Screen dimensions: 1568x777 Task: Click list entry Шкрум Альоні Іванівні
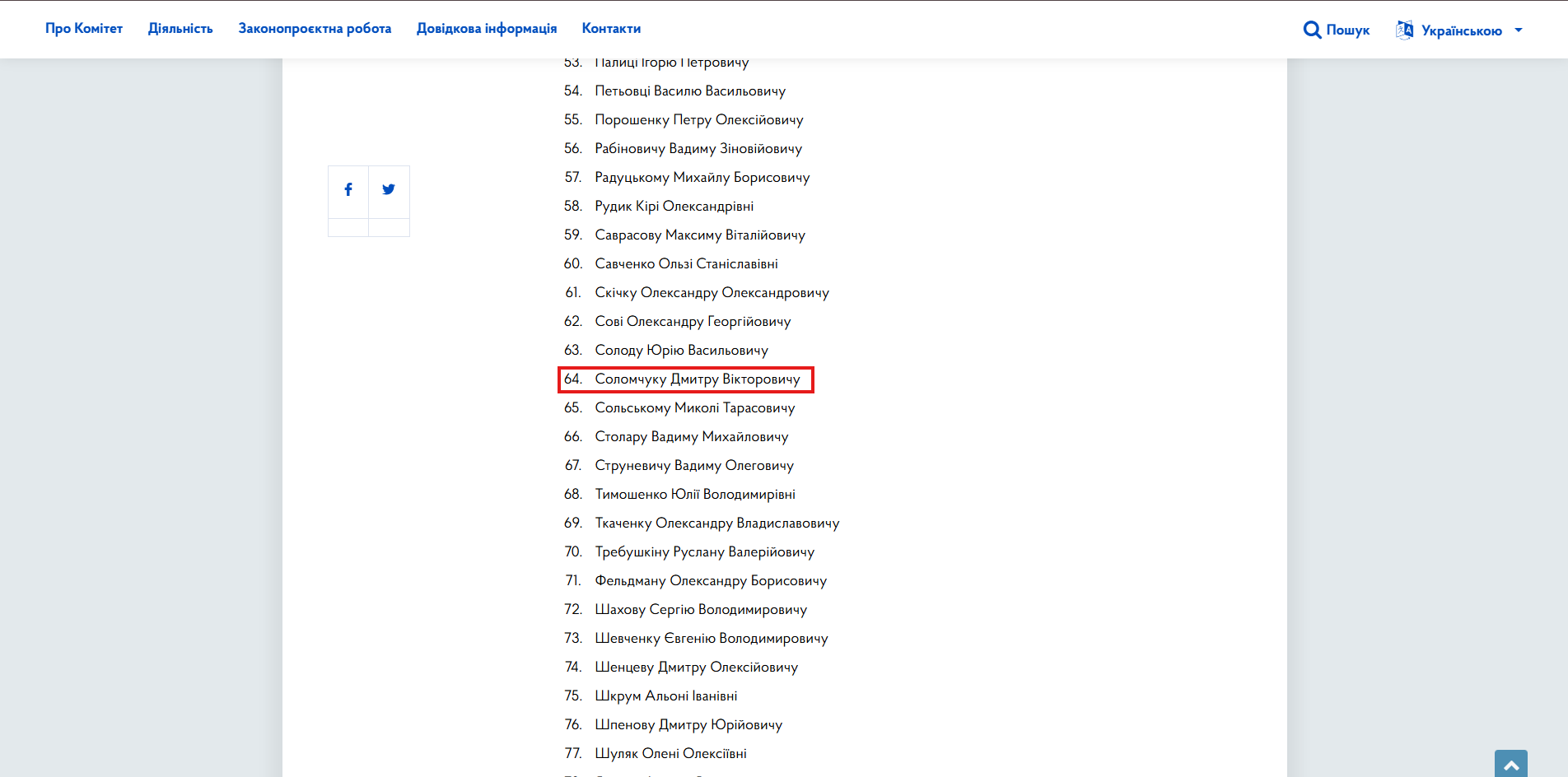pyautogui.click(x=666, y=696)
